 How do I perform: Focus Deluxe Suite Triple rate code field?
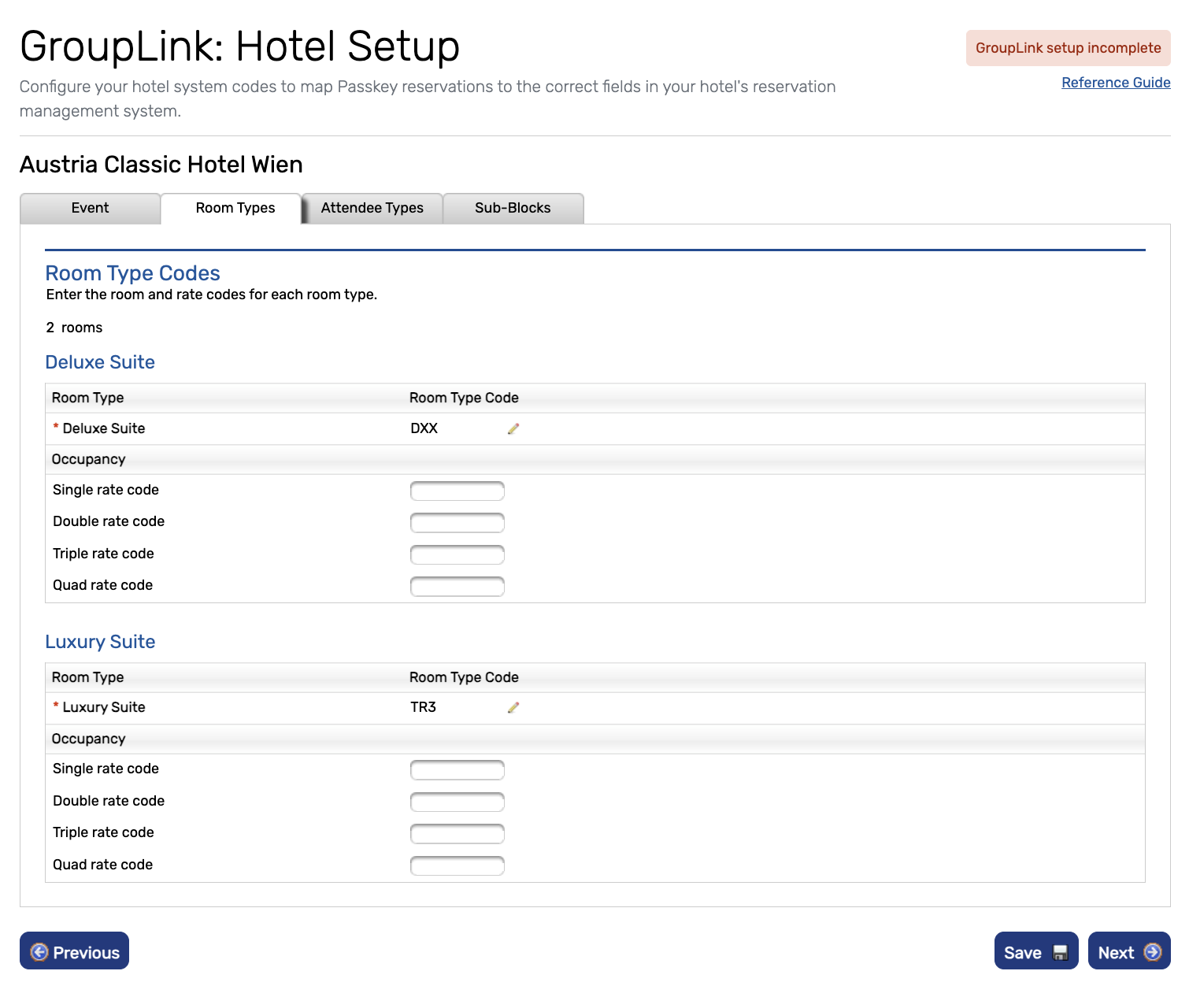[457, 554]
